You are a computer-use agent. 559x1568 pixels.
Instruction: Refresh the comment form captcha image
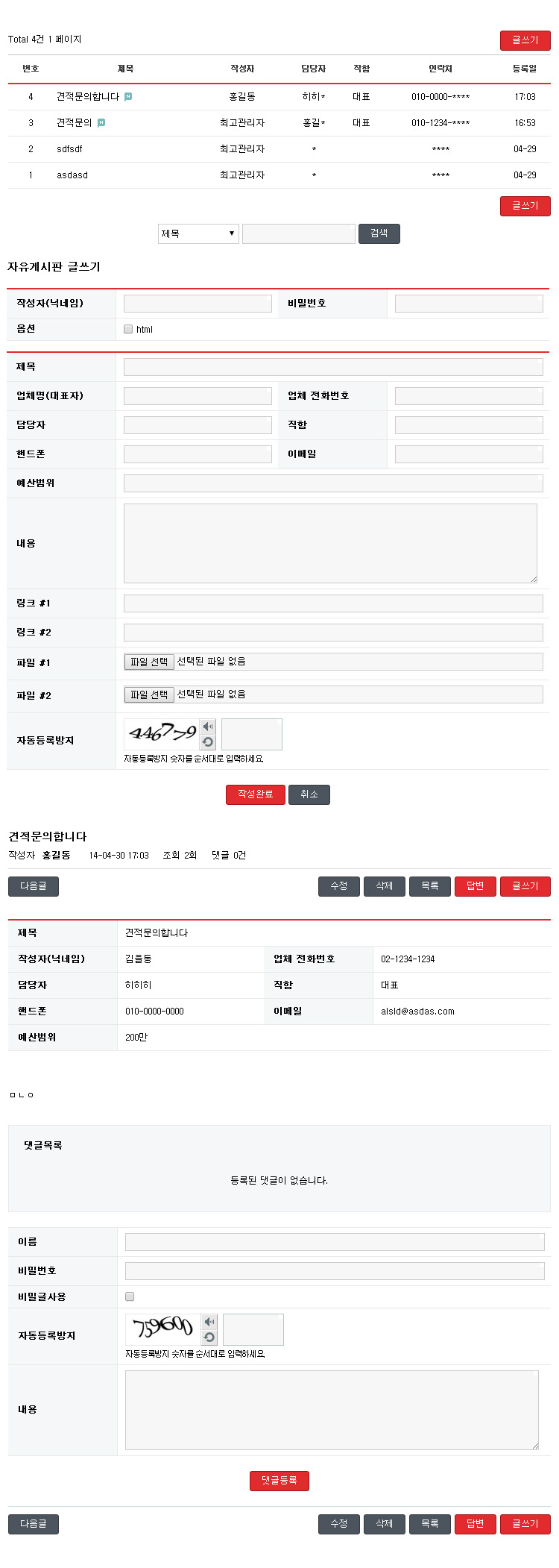[209, 1337]
